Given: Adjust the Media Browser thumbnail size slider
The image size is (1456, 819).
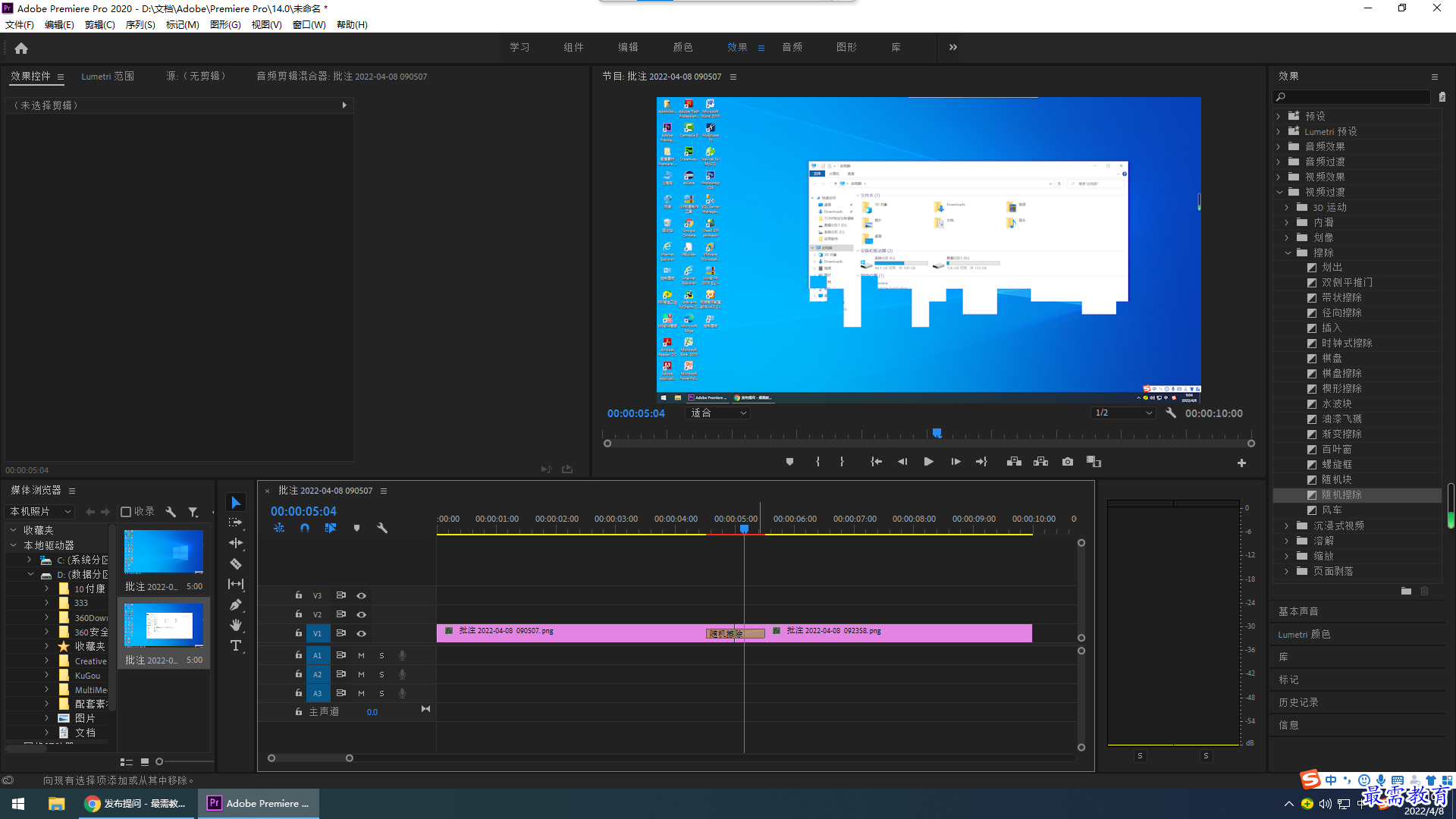Looking at the screenshot, I should pos(159,761).
